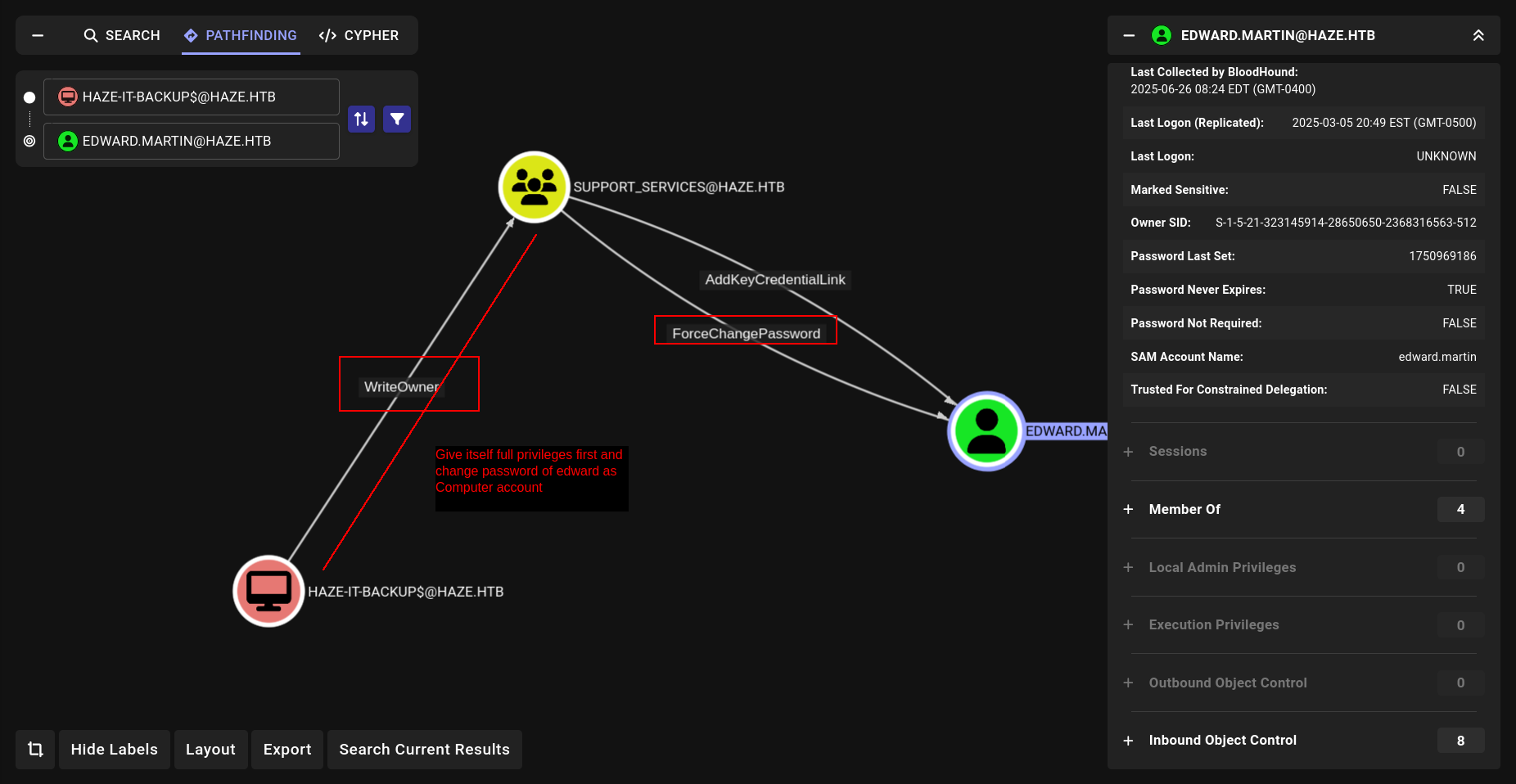Click the crop/reset view icon button
This screenshot has height=784, width=1516.
35,749
